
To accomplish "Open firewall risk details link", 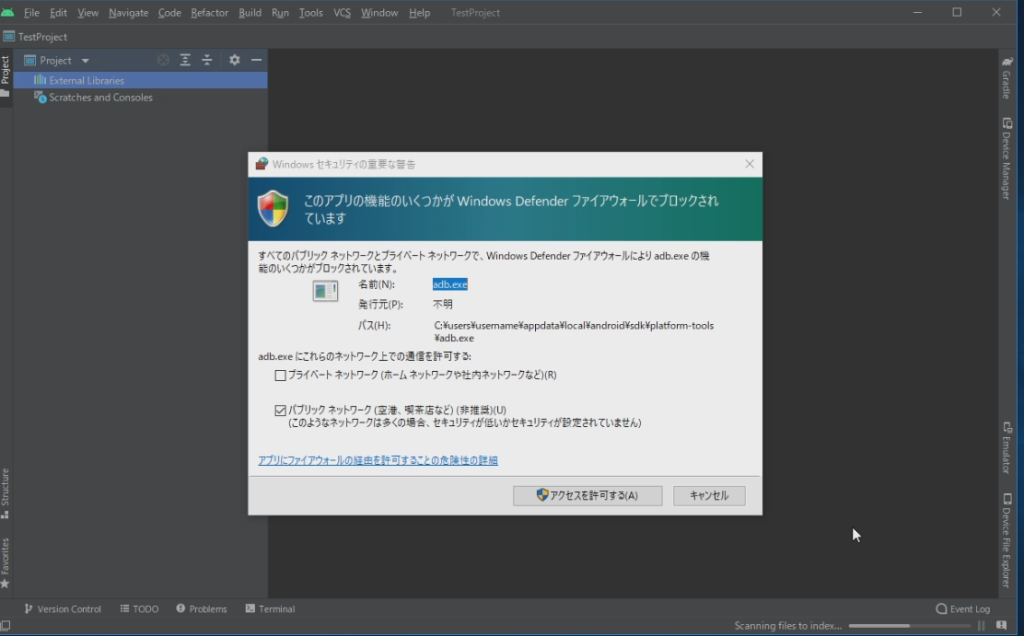I will click(377, 461).
